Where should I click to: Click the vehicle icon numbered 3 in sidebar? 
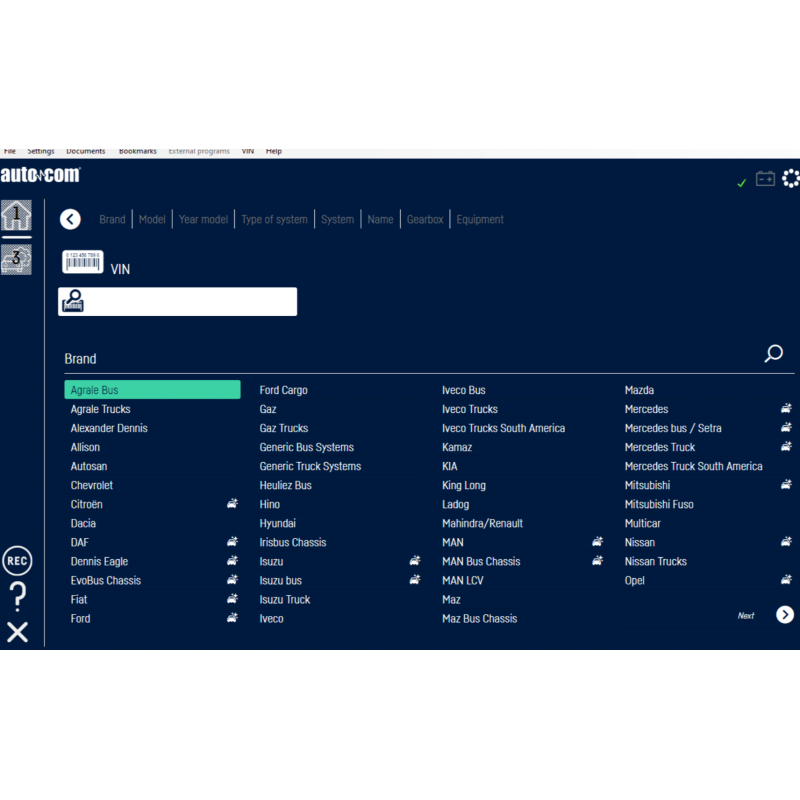coord(17,259)
